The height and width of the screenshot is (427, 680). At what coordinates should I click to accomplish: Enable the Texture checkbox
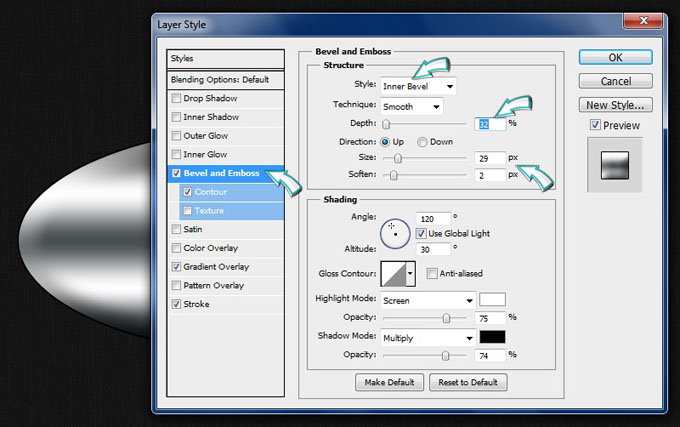(x=187, y=210)
